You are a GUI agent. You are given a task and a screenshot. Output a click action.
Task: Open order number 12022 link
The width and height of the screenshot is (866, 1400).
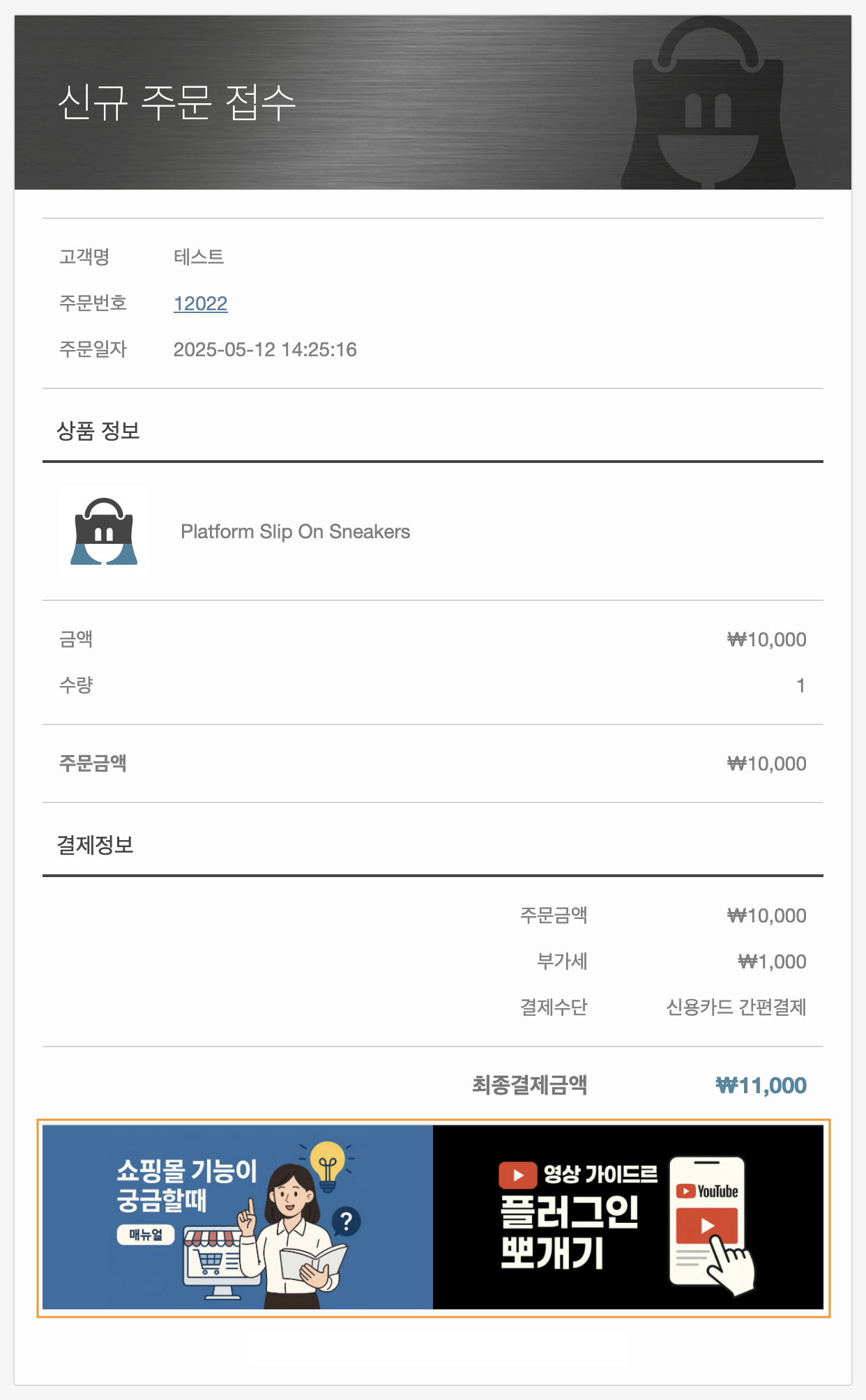point(200,304)
